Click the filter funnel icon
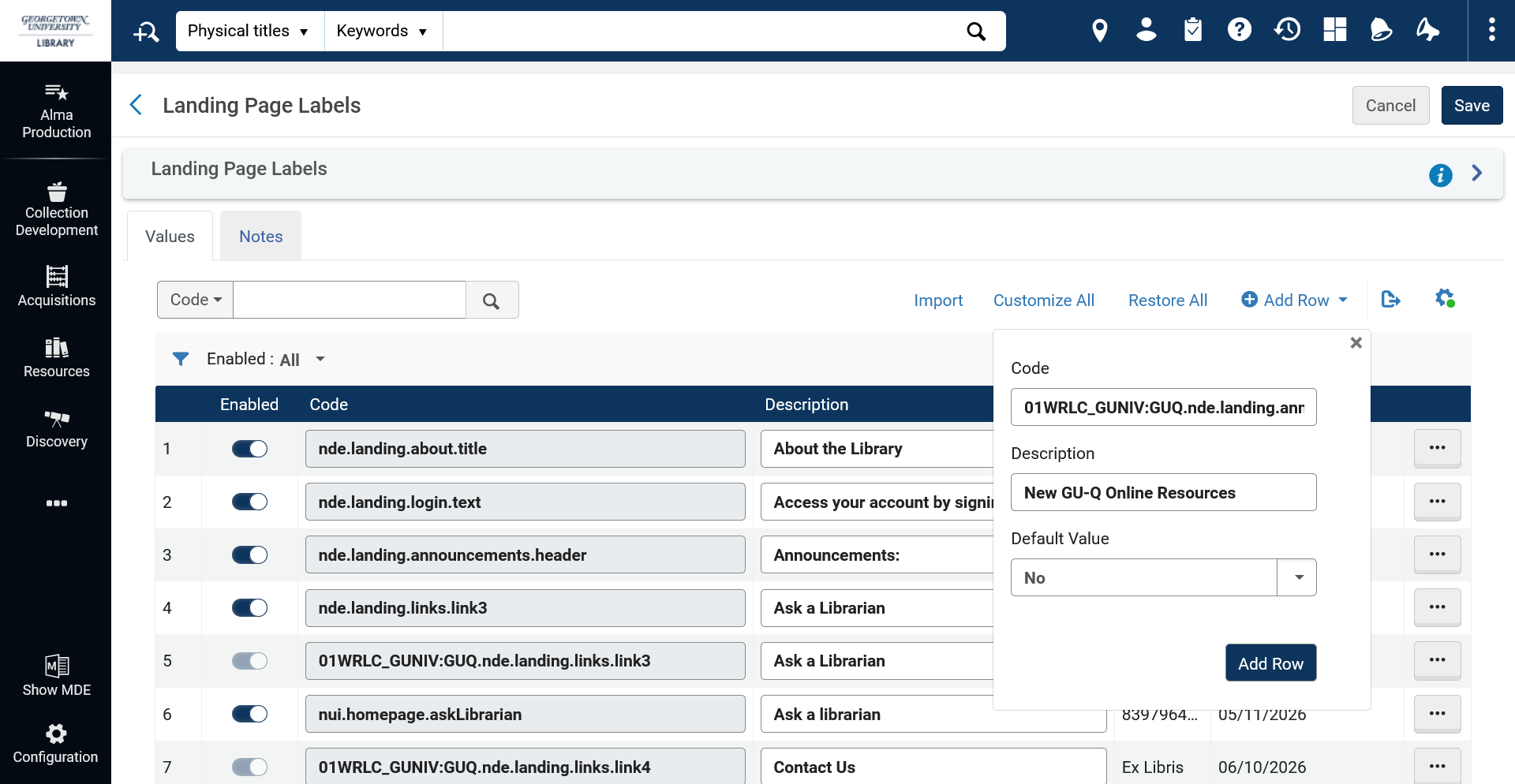Viewport: 1515px width, 784px height. 181,359
